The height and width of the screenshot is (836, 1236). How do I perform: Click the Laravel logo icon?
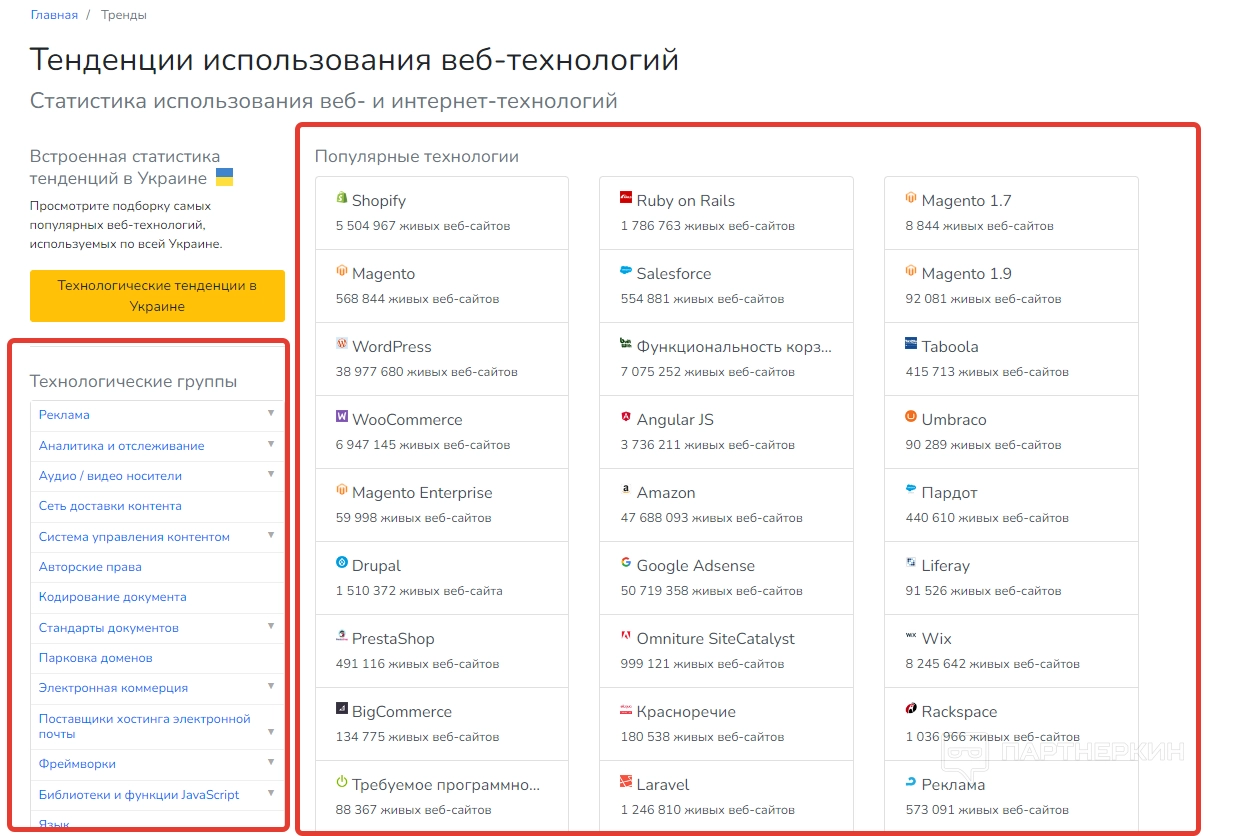[x=626, y=783]
